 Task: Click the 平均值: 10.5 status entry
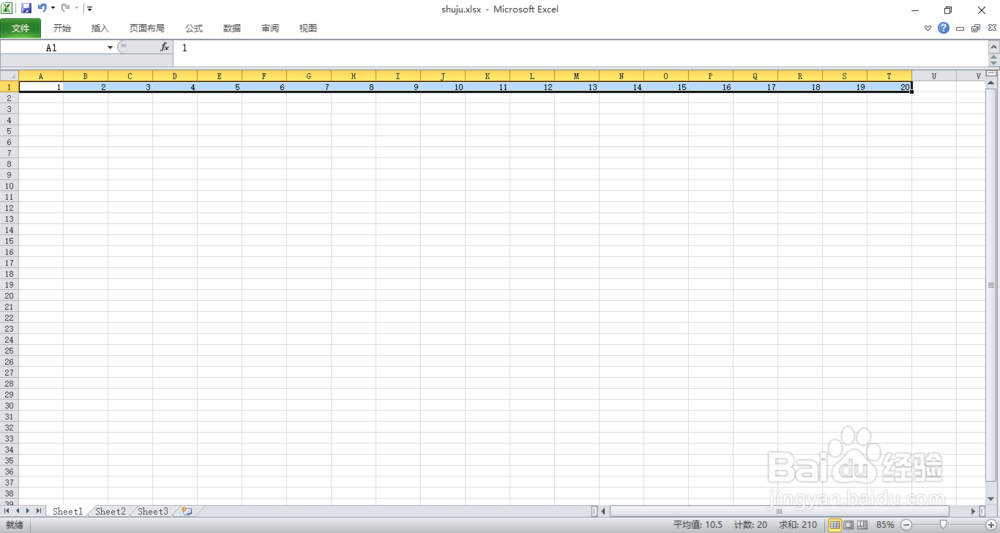click(698, 525)
